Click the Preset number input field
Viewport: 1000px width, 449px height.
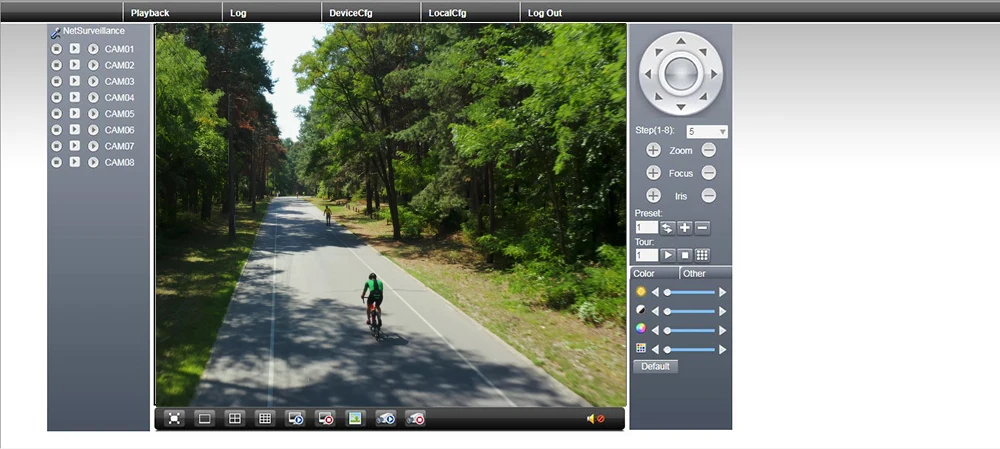646,228
